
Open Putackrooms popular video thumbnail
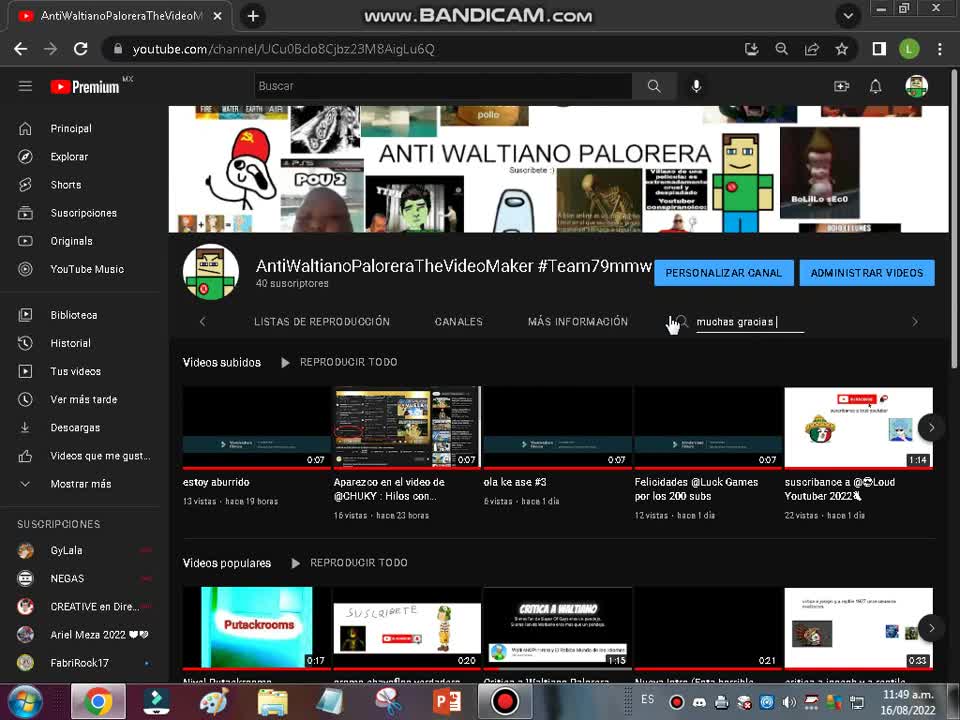pyautogui.click(x=257, y=628)
